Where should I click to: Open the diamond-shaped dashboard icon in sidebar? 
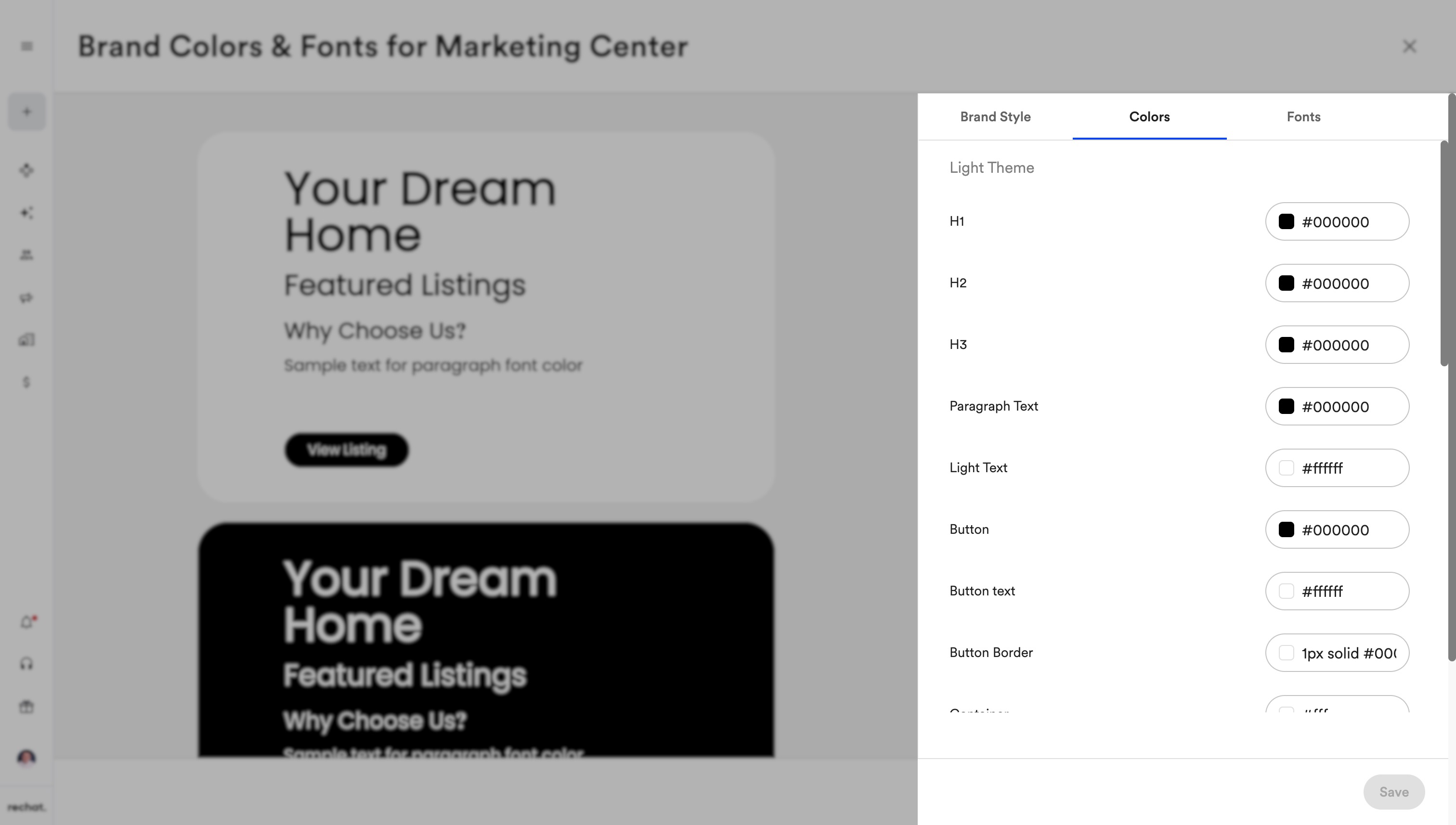(x=26, y=170)
